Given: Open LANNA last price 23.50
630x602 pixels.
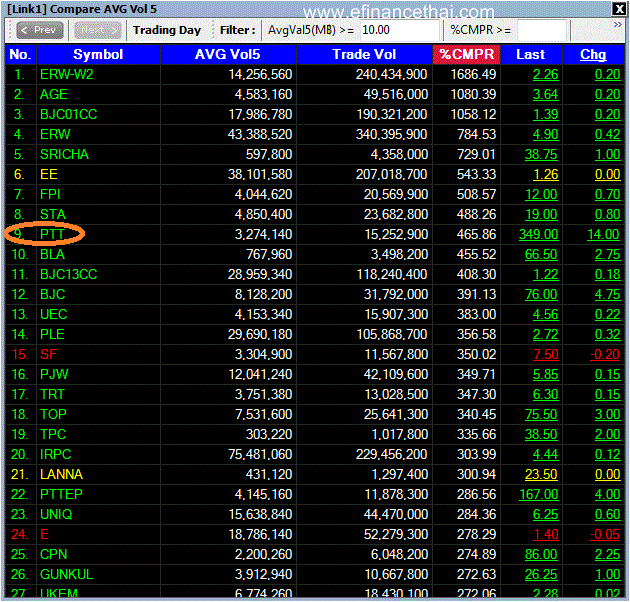Looking at the screenshot, I should point(541,474).
